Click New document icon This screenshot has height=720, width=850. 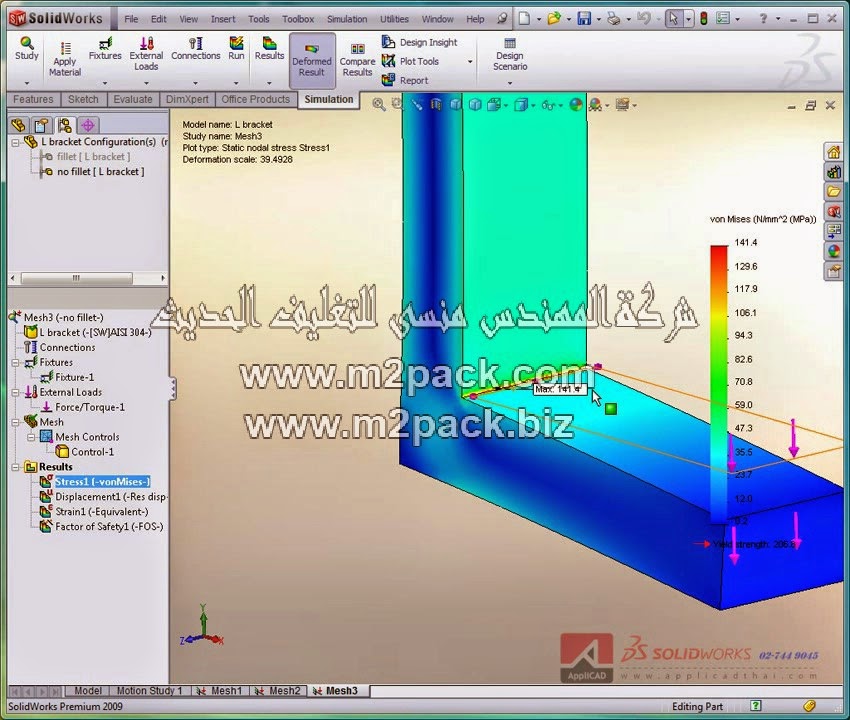coord(524,19)
